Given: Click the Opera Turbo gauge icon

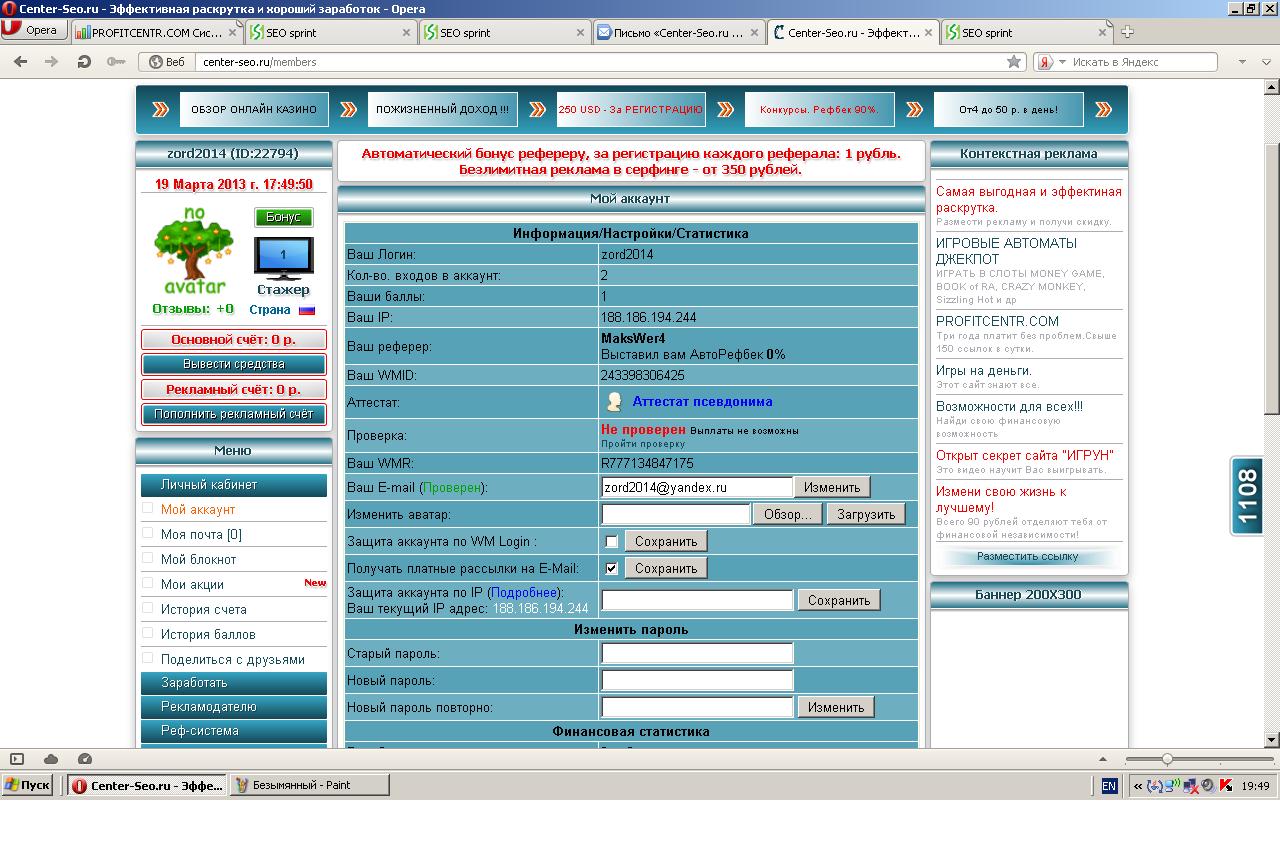Looking at the screenshot, I should [x=85, y=759].
